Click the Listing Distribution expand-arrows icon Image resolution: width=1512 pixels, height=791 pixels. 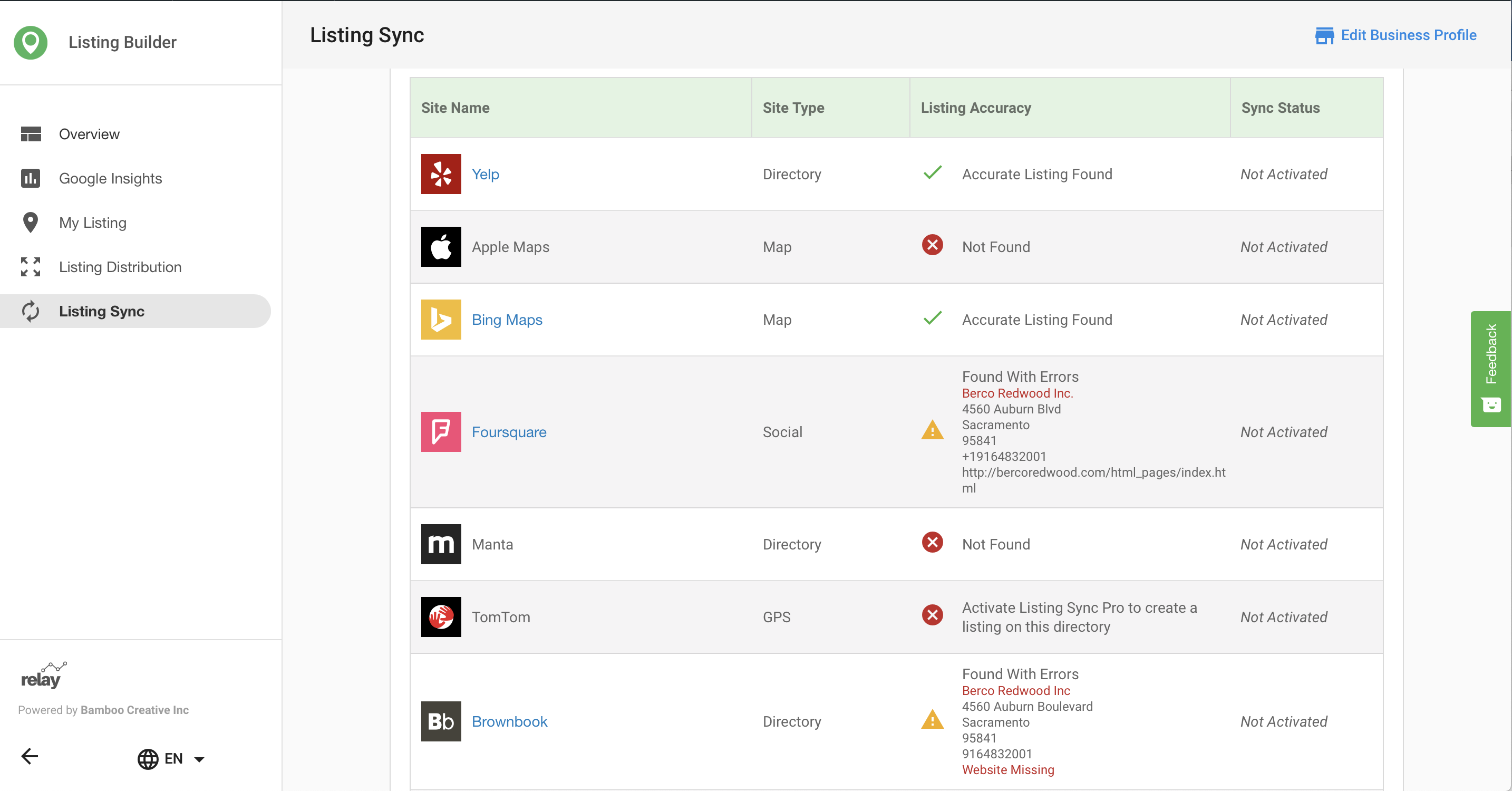(31, 267)
